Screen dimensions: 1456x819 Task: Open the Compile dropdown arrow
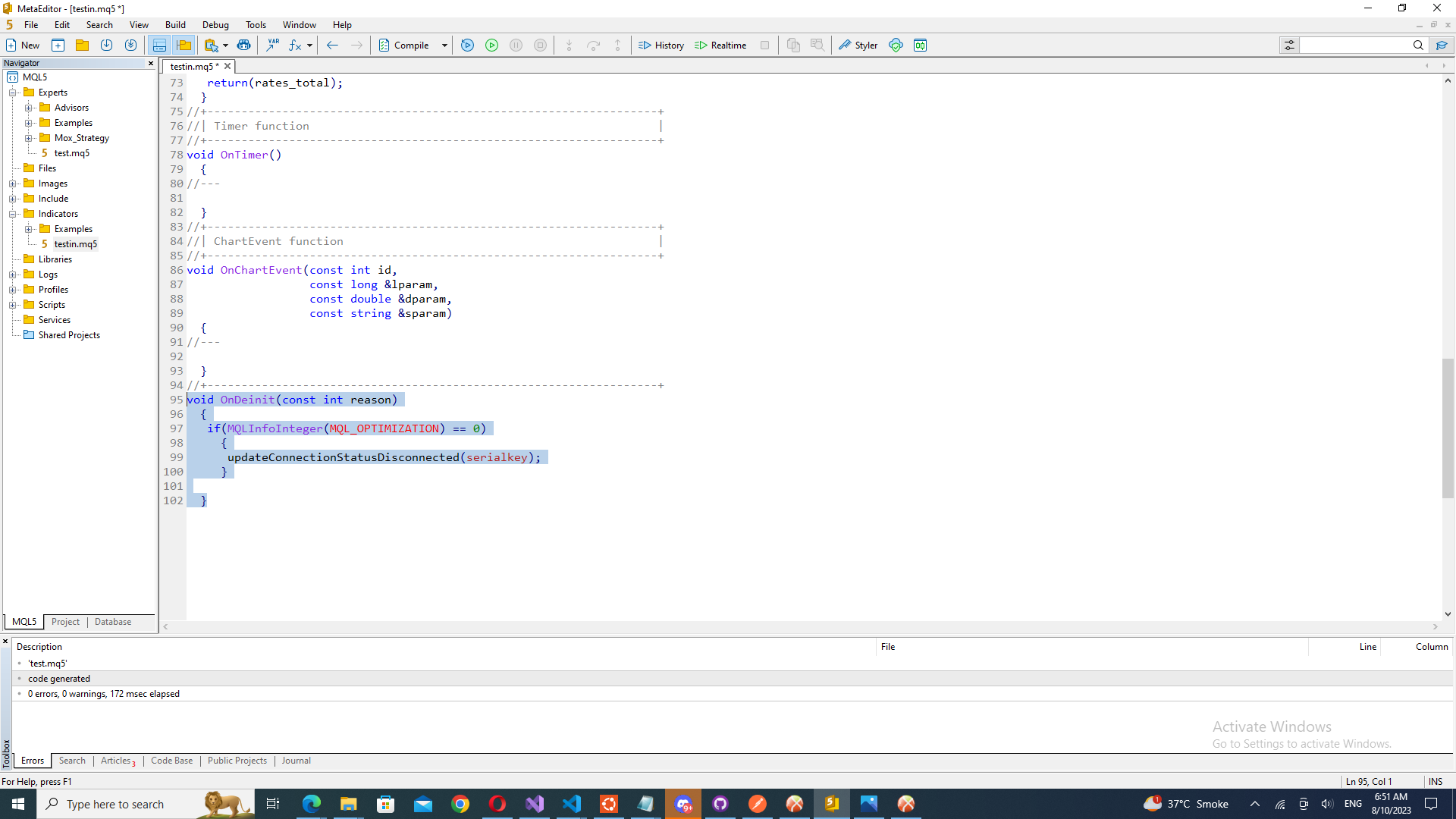tap(444, 45)
